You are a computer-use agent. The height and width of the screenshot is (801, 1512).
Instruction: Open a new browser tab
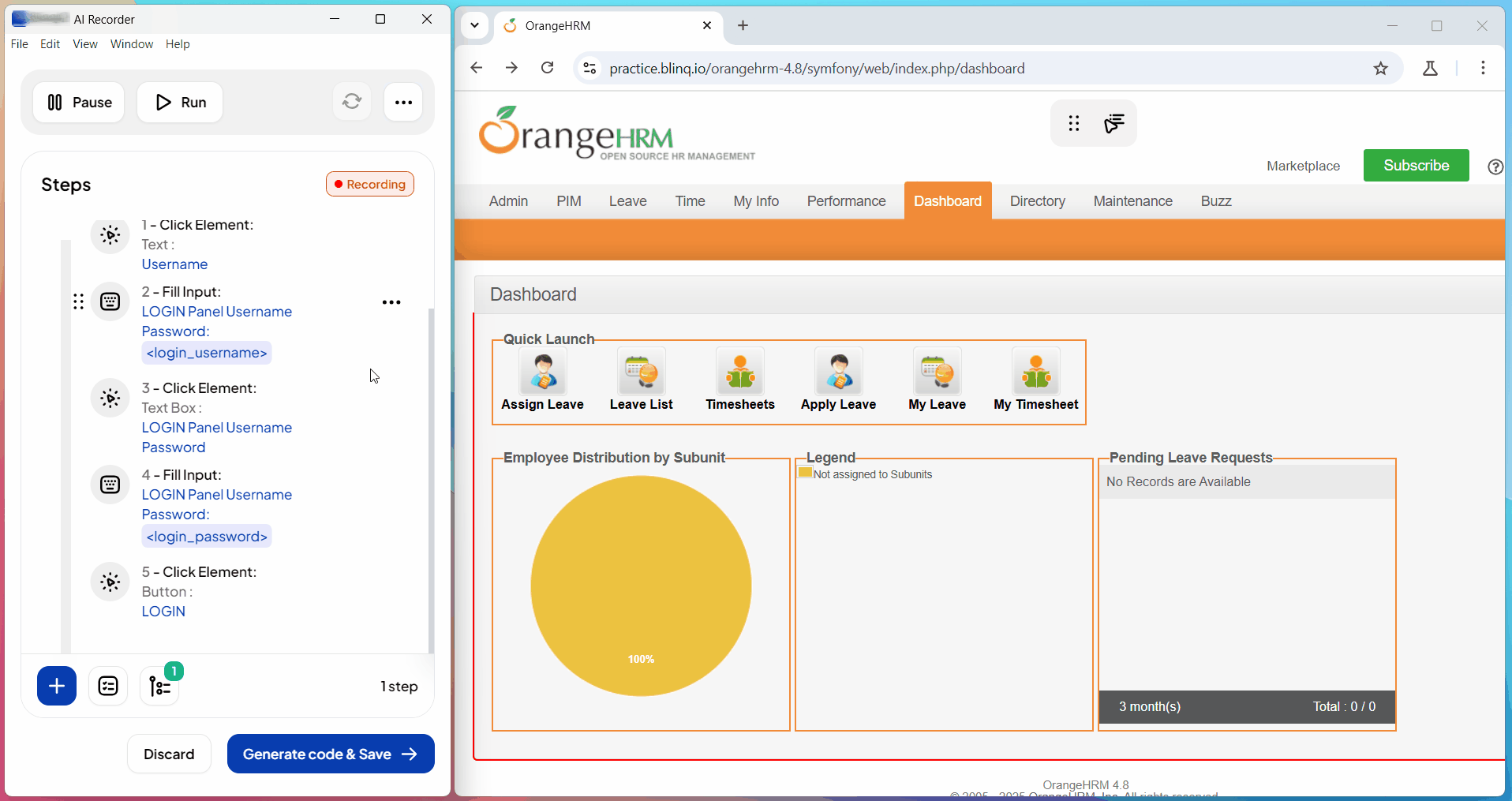coord(743,25)
